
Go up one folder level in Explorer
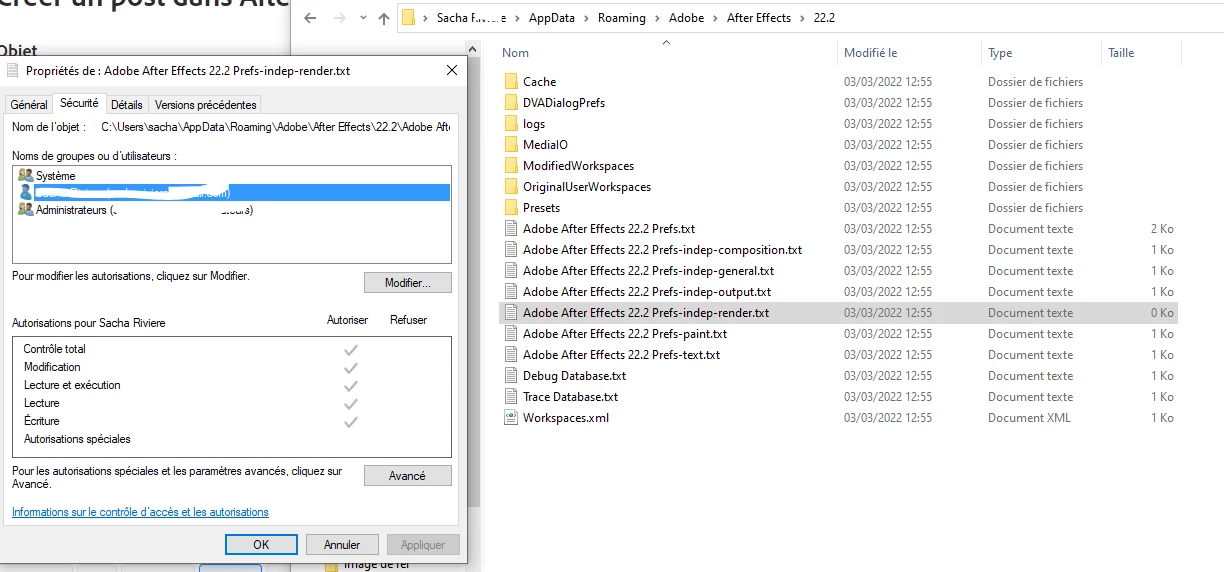(384, 18)
